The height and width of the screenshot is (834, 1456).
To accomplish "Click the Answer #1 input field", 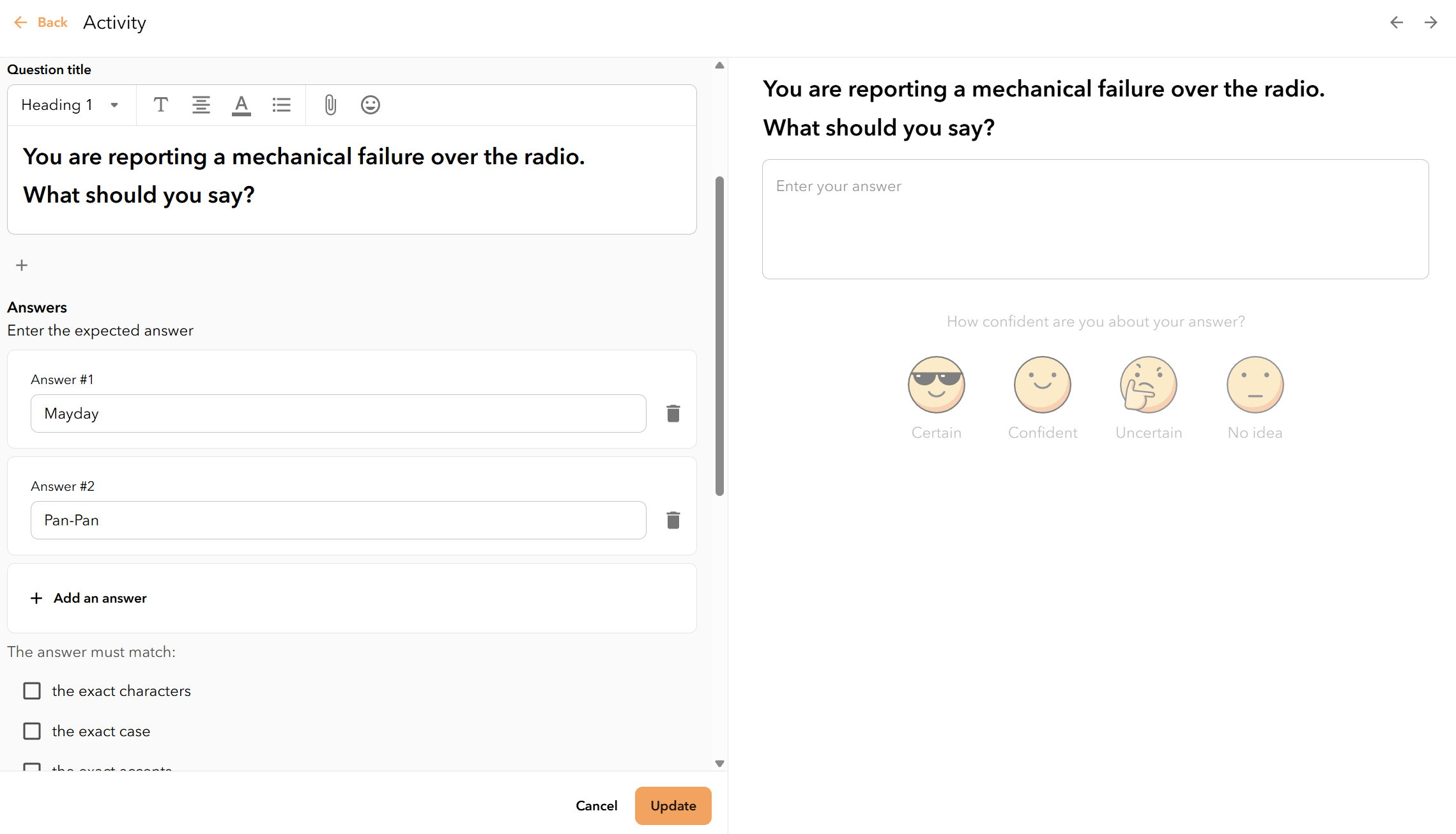I will 339,413.
